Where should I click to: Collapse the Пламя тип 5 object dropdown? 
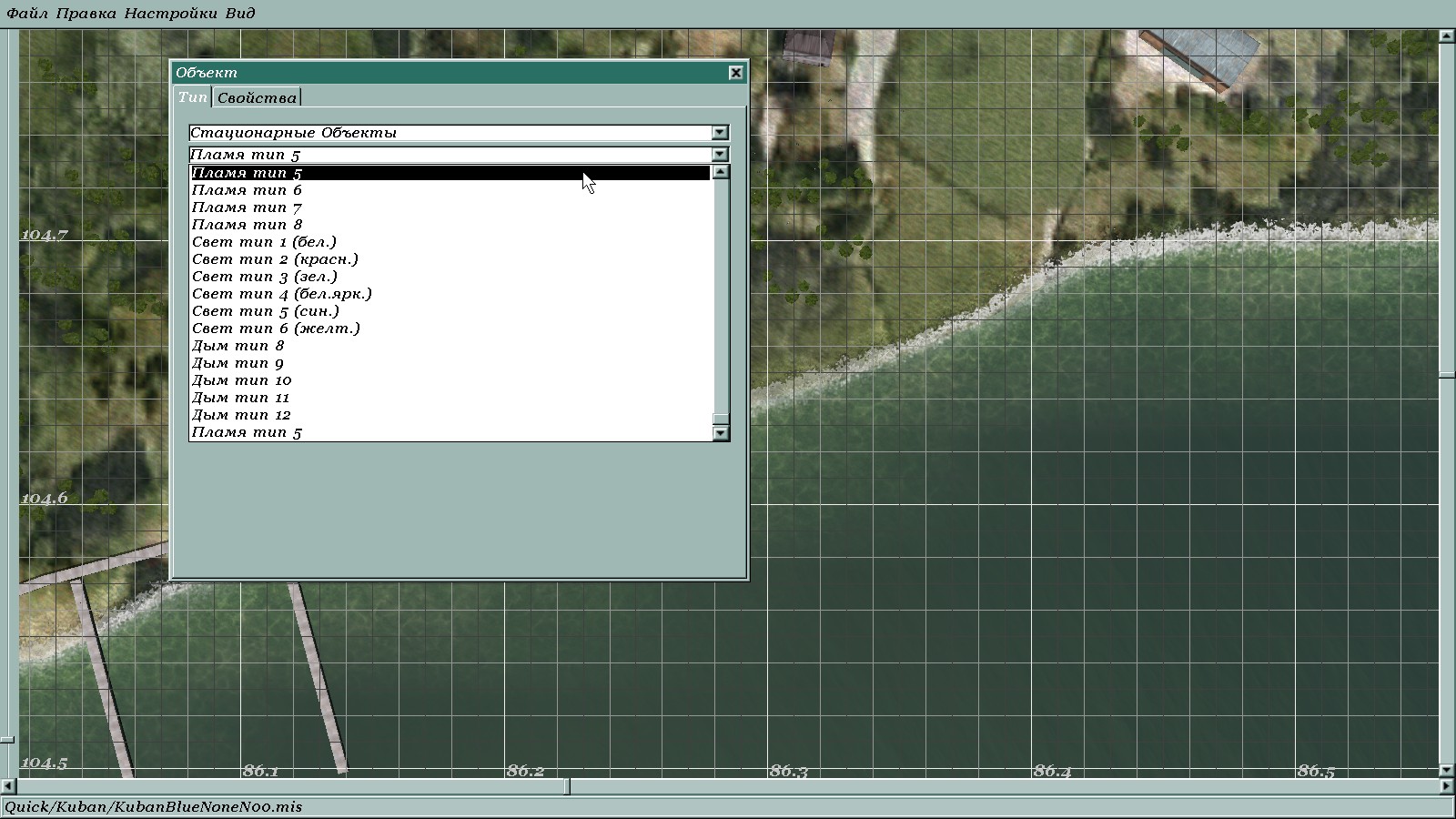(720, 155)
